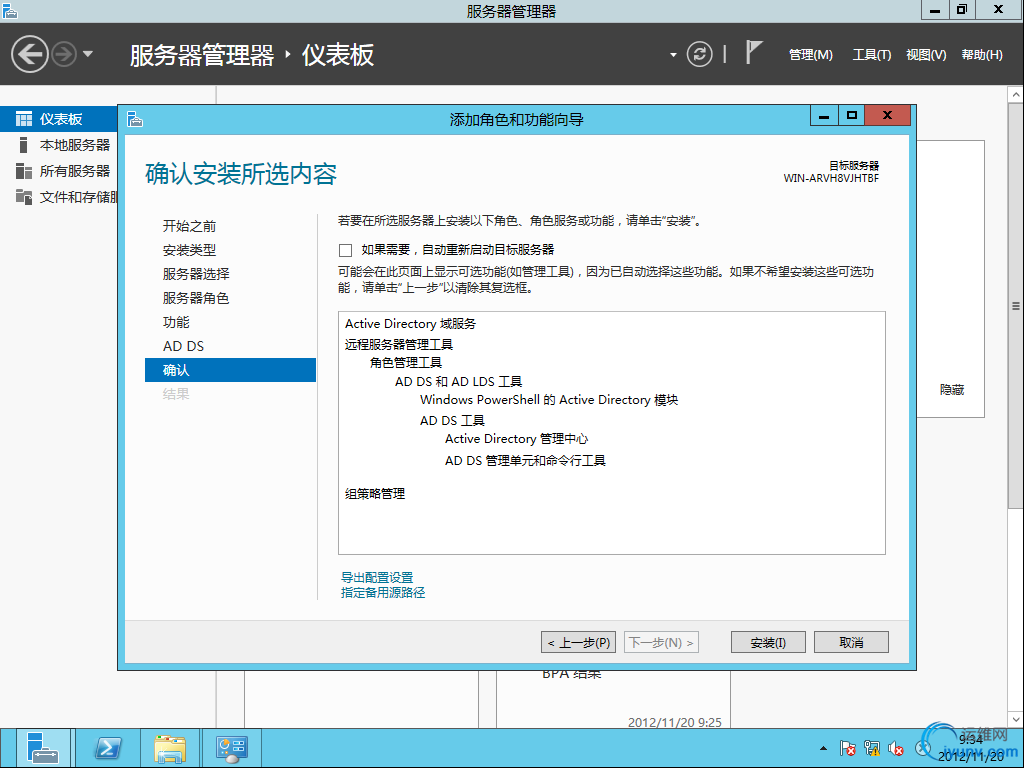Show hidden tray icons arrow

(824, 748)
